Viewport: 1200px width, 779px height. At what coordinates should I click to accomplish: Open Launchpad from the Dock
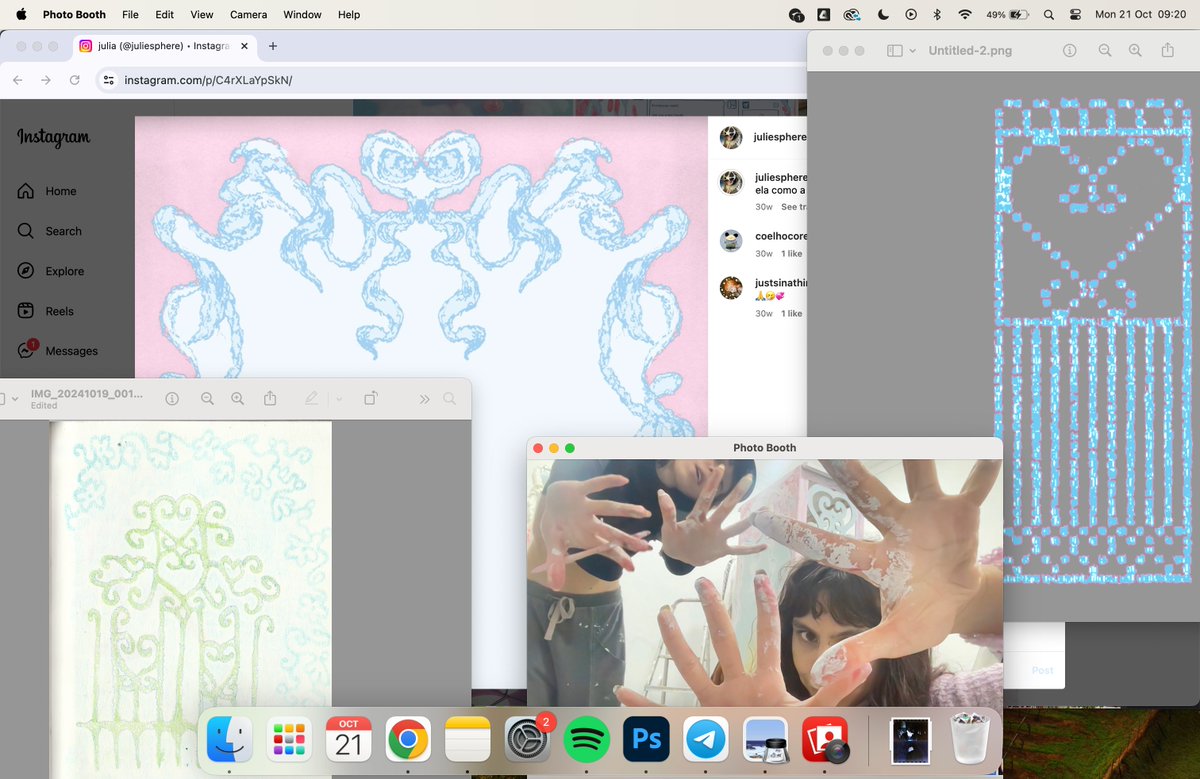(x=289, y=740)
